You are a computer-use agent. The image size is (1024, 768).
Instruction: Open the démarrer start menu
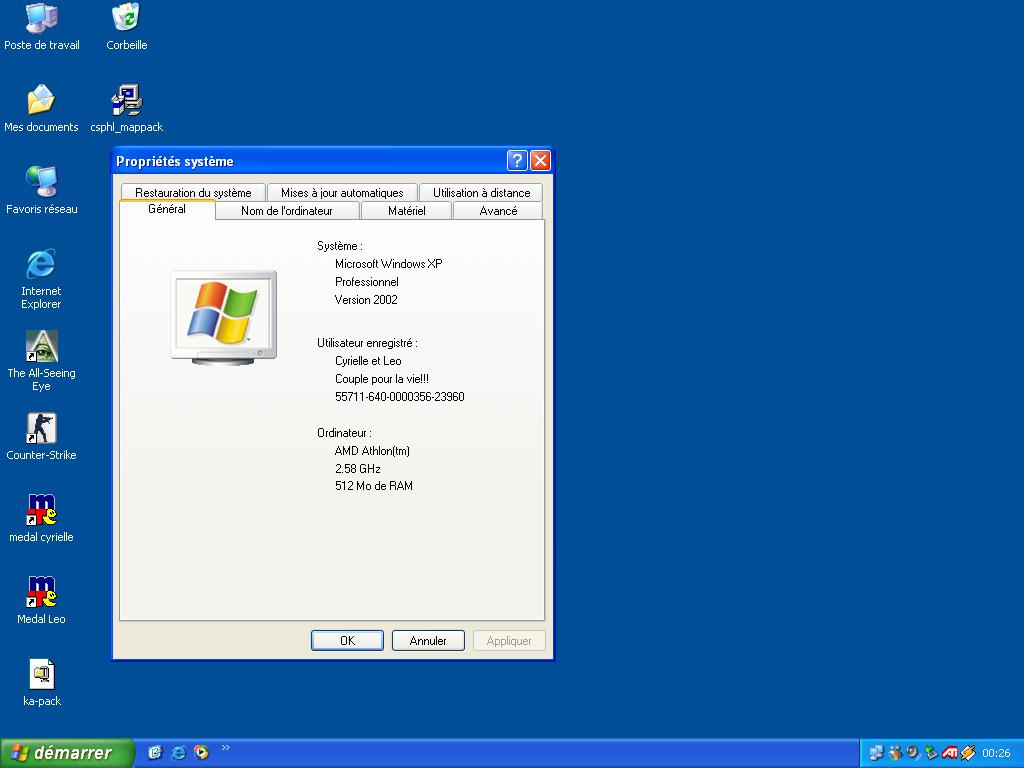(67, 753)
